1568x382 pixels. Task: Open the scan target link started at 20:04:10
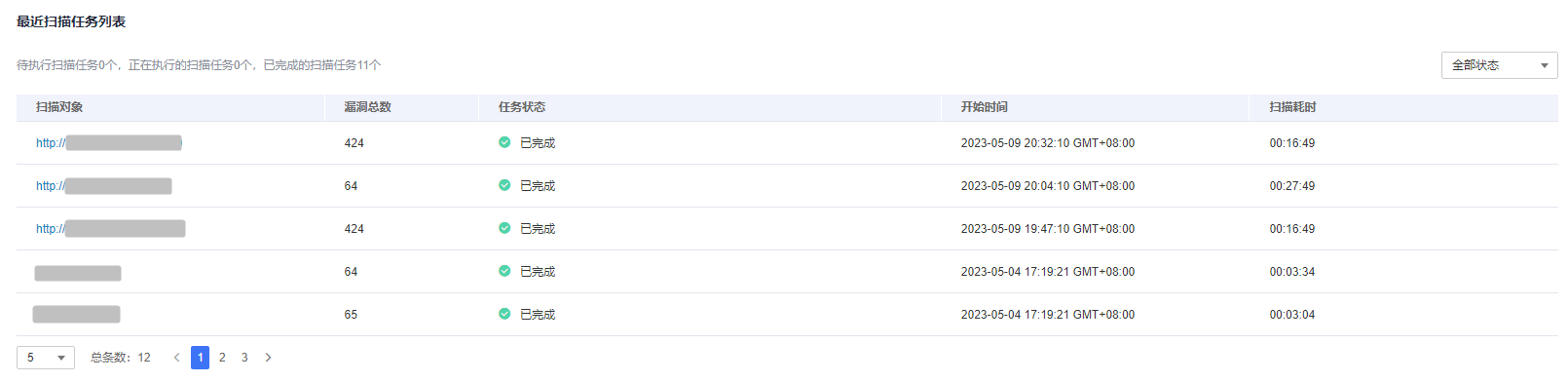click(104, 186)
